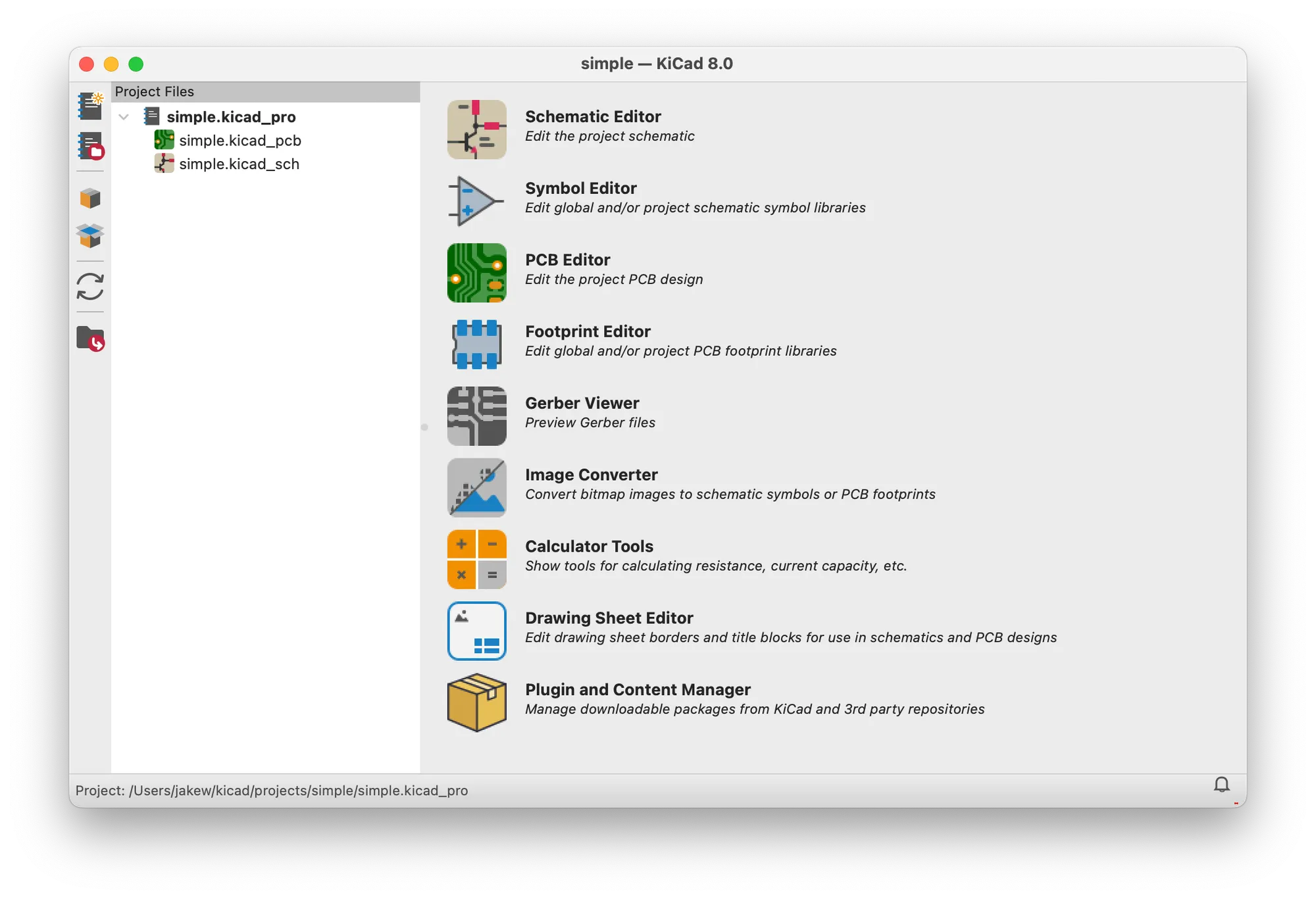Click 'Edit global and/or project PCB footprint libraries'
The height and width of the screenshot is (899, 1316).
coord(680,351)
